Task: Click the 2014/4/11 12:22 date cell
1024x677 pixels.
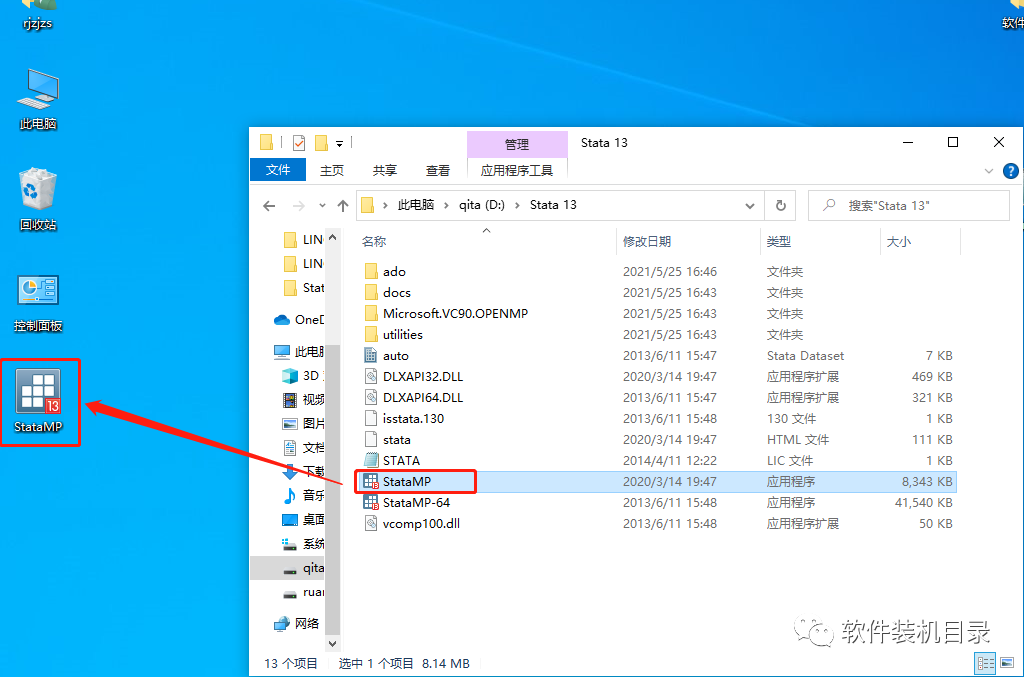Action: pos(669,461)
